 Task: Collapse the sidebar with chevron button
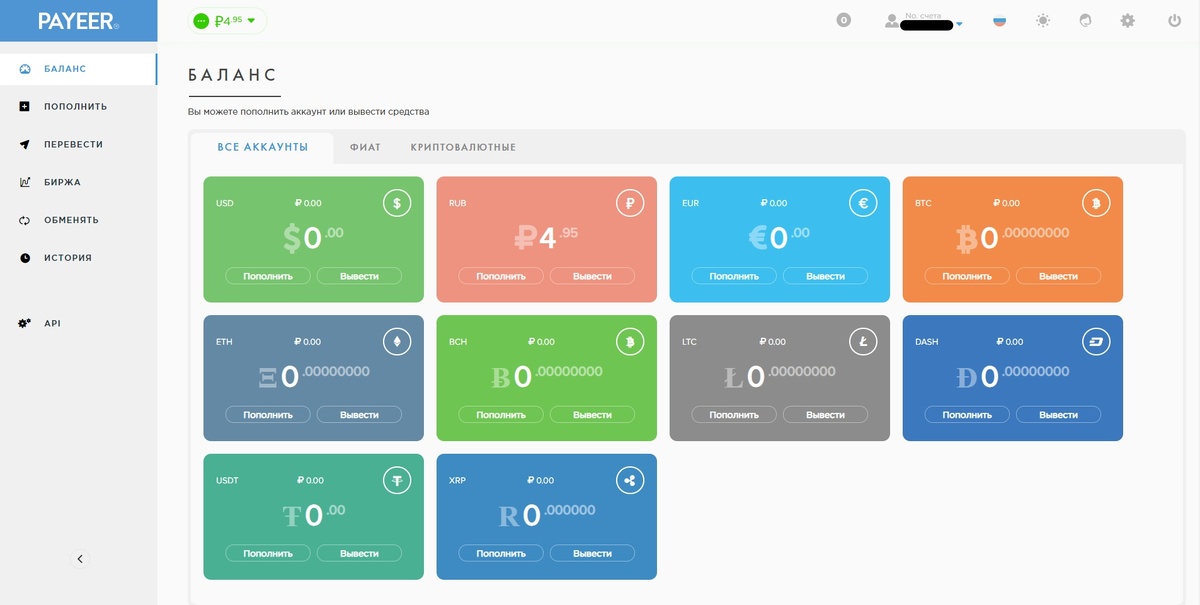(80, 559)
